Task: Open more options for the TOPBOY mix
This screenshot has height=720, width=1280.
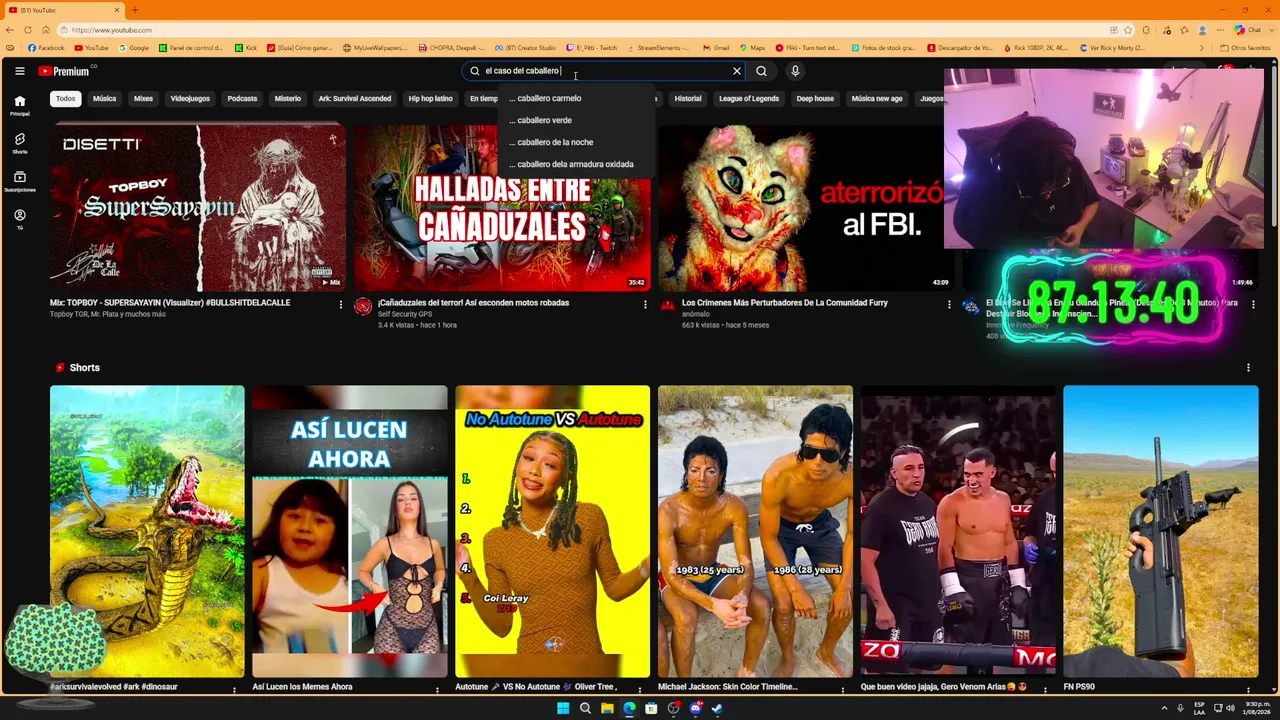Action: [x=340, y=304]
